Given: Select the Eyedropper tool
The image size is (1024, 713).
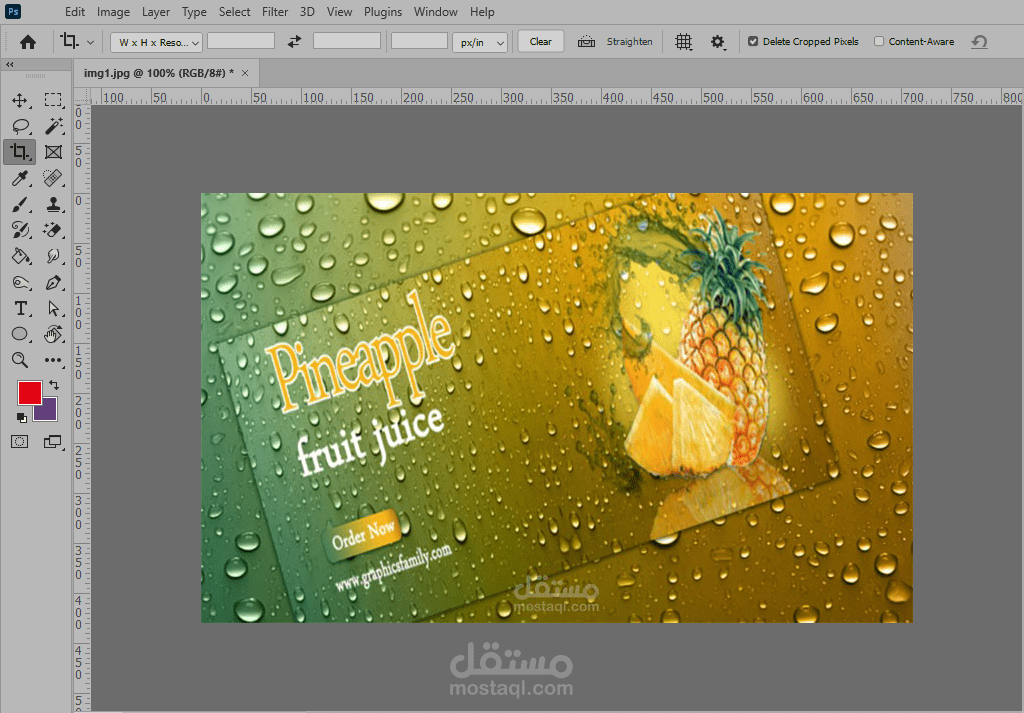Looking at the screenshot, I should (20, 178).
